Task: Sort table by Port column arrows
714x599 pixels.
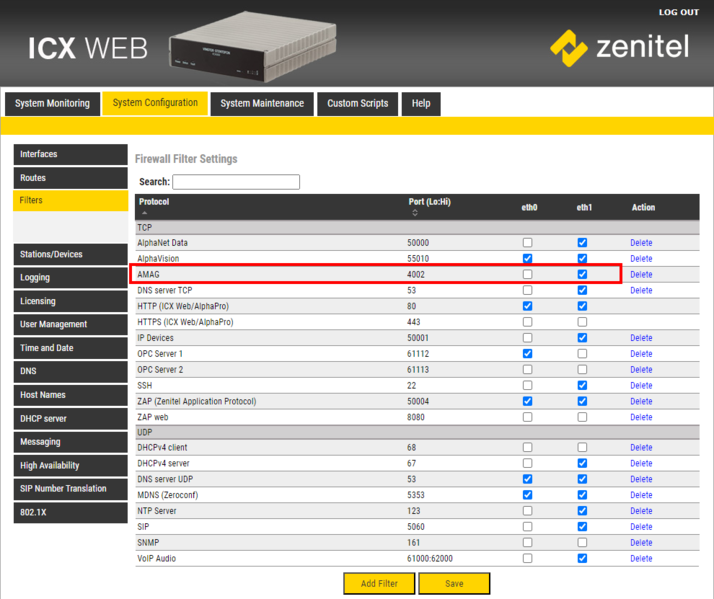Action: click(x=415, y=213)
